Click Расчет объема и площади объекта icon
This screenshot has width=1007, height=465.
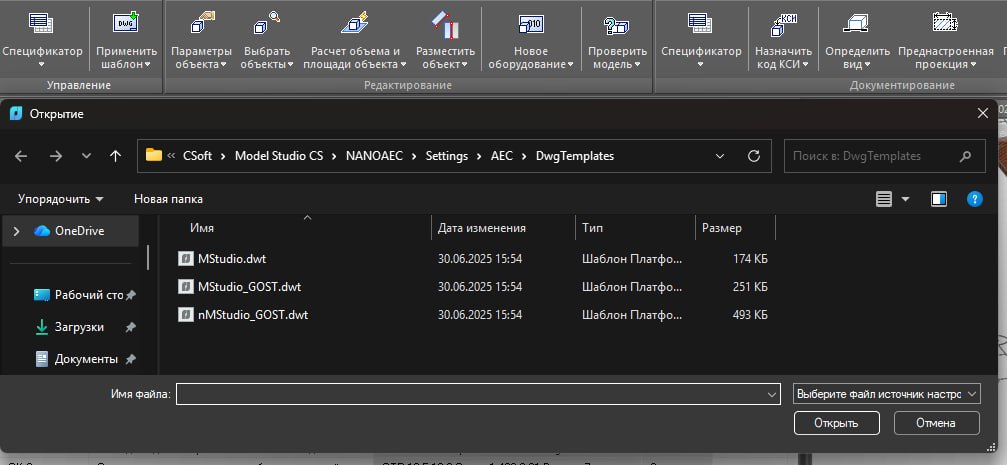click(x=355, y=23)
